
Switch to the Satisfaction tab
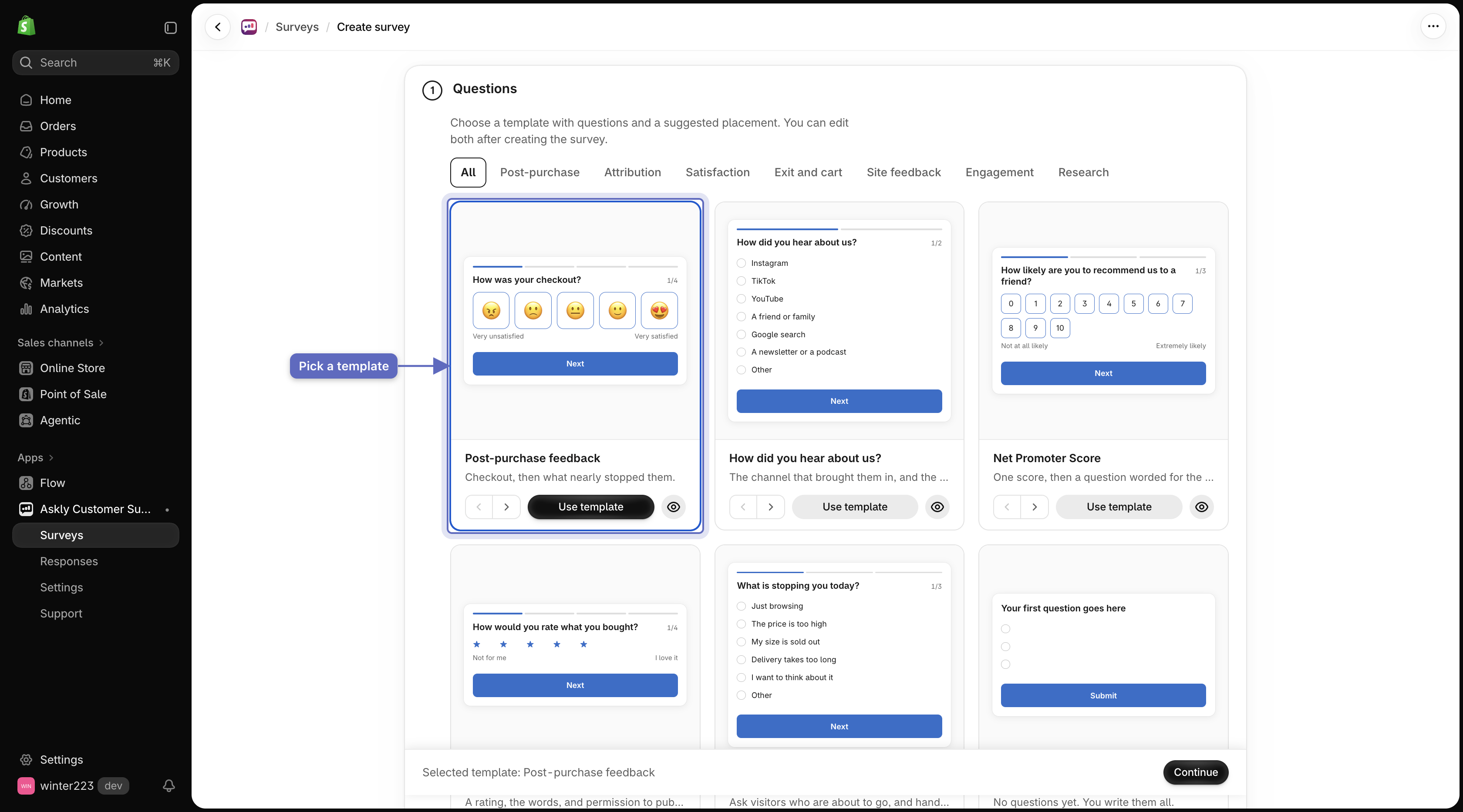tap(717, 172)
